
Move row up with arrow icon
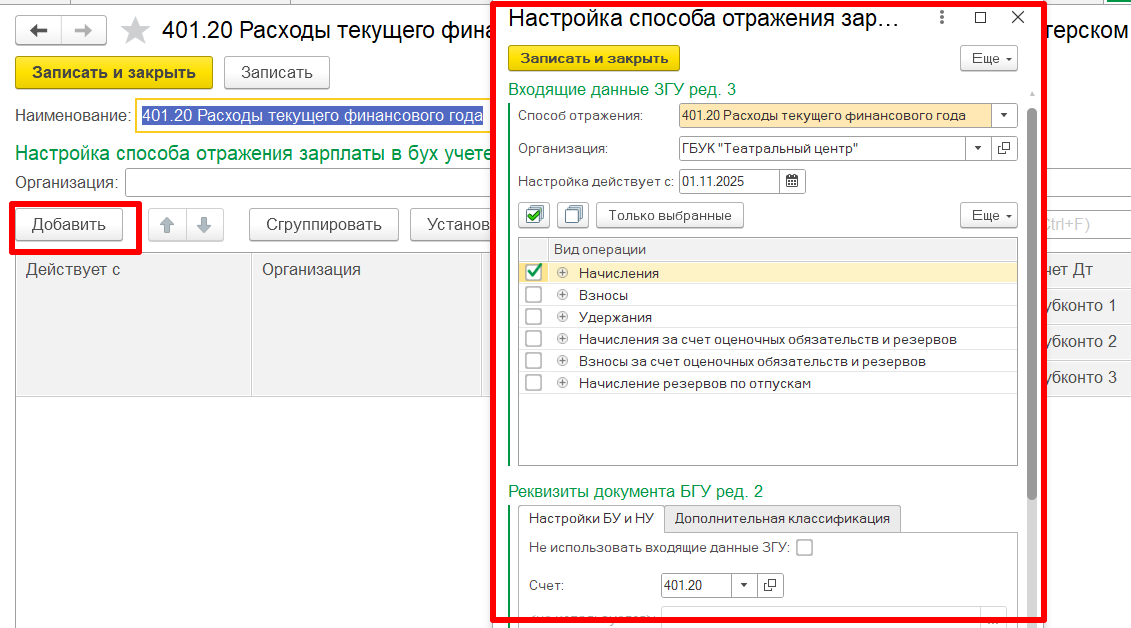pyautogui.click(x=168, y=225)
